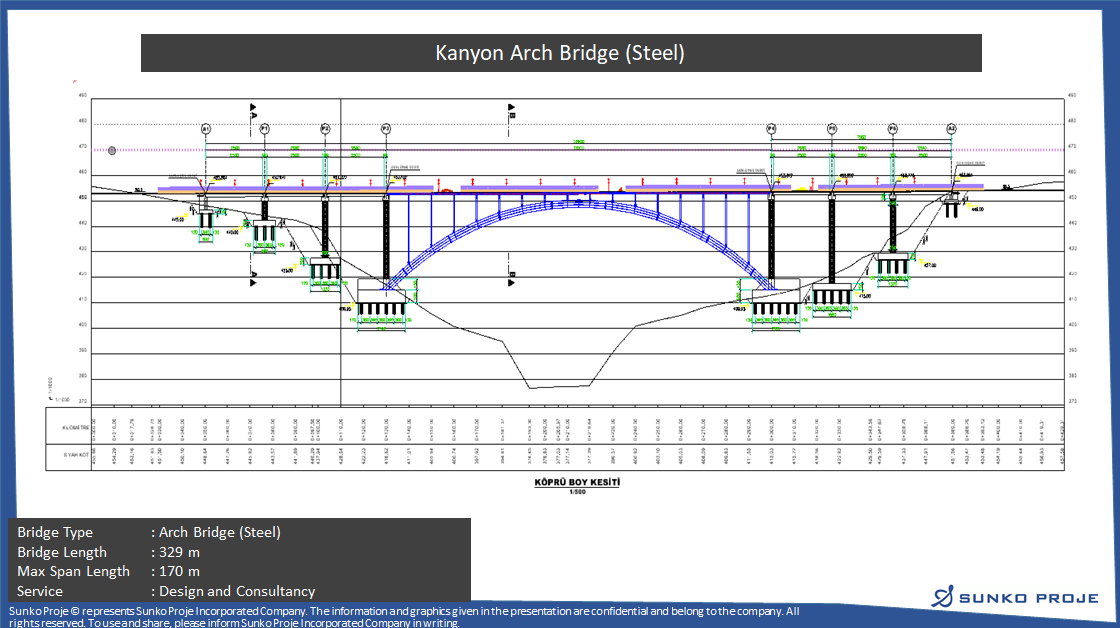Screen dimensions: 1120x628
Task: Click the A2 abutment axis circle marker
Action: point(952,129)
